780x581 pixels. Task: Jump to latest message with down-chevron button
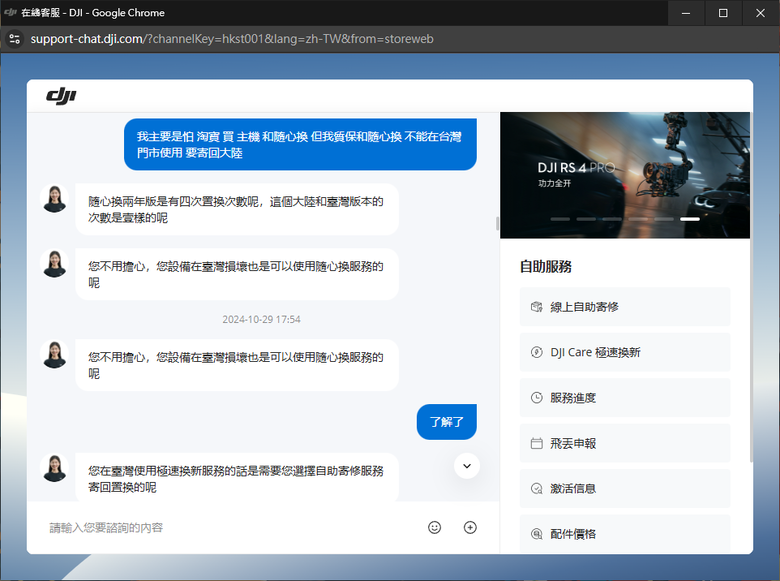[467, 466]
